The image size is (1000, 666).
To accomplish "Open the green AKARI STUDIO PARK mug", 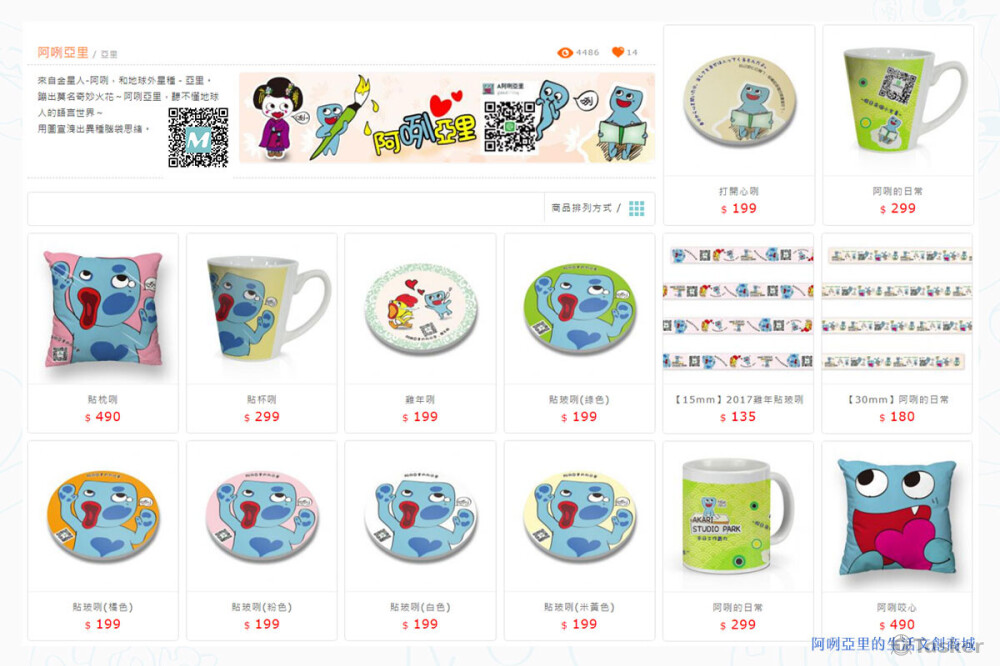I will [x=738, y=517].
